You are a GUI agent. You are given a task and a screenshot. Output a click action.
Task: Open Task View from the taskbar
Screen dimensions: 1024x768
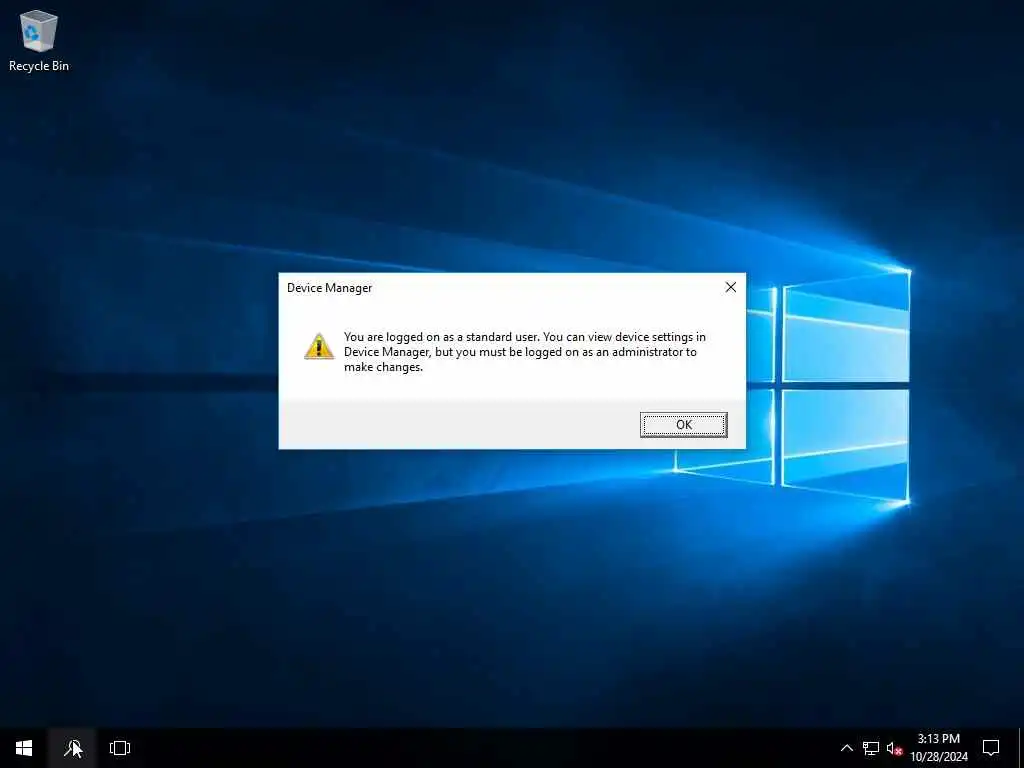(x=120, y=748)
